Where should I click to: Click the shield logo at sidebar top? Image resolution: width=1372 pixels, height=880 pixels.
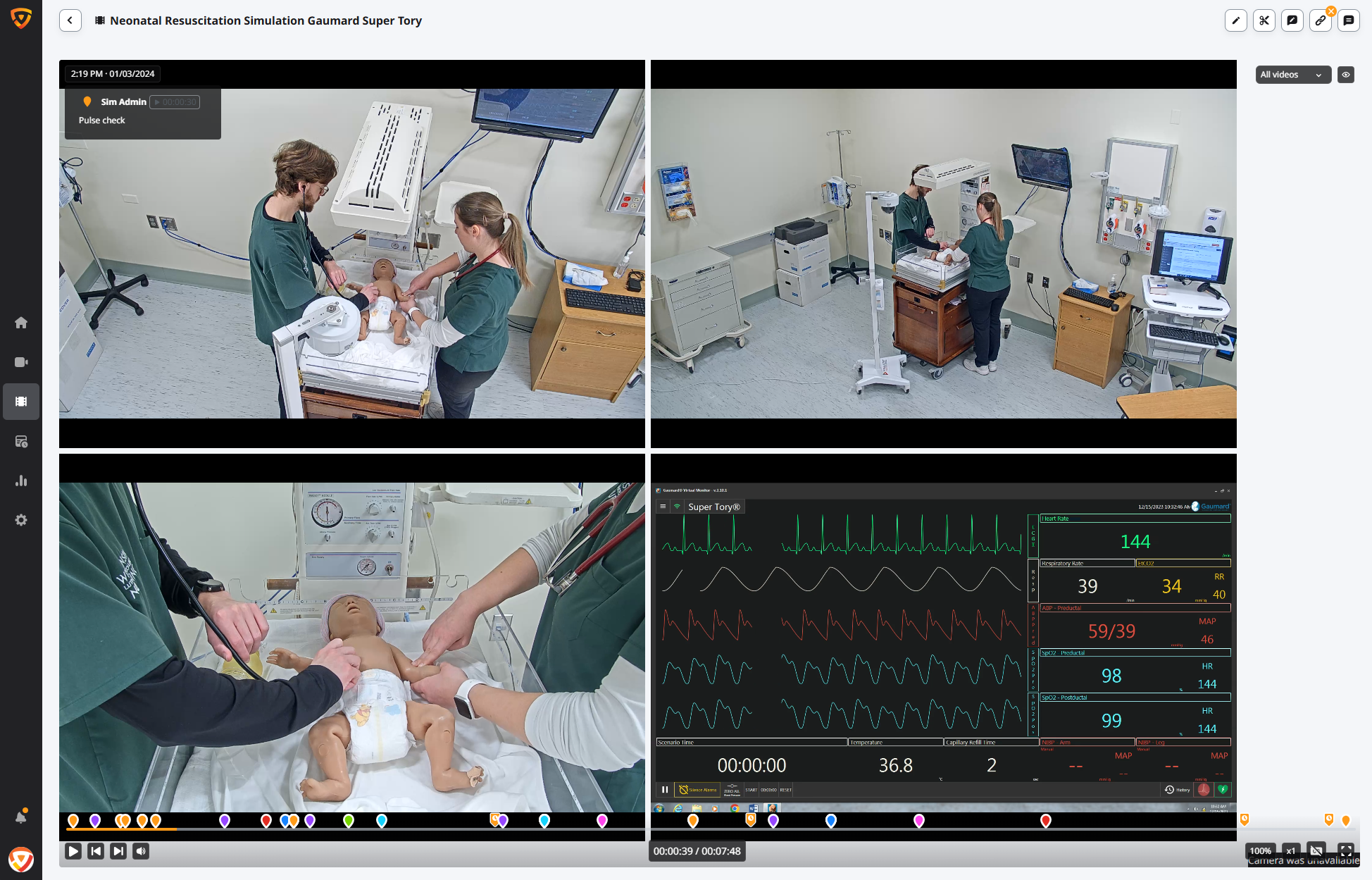pyautogui.click(x=21, y=18)
